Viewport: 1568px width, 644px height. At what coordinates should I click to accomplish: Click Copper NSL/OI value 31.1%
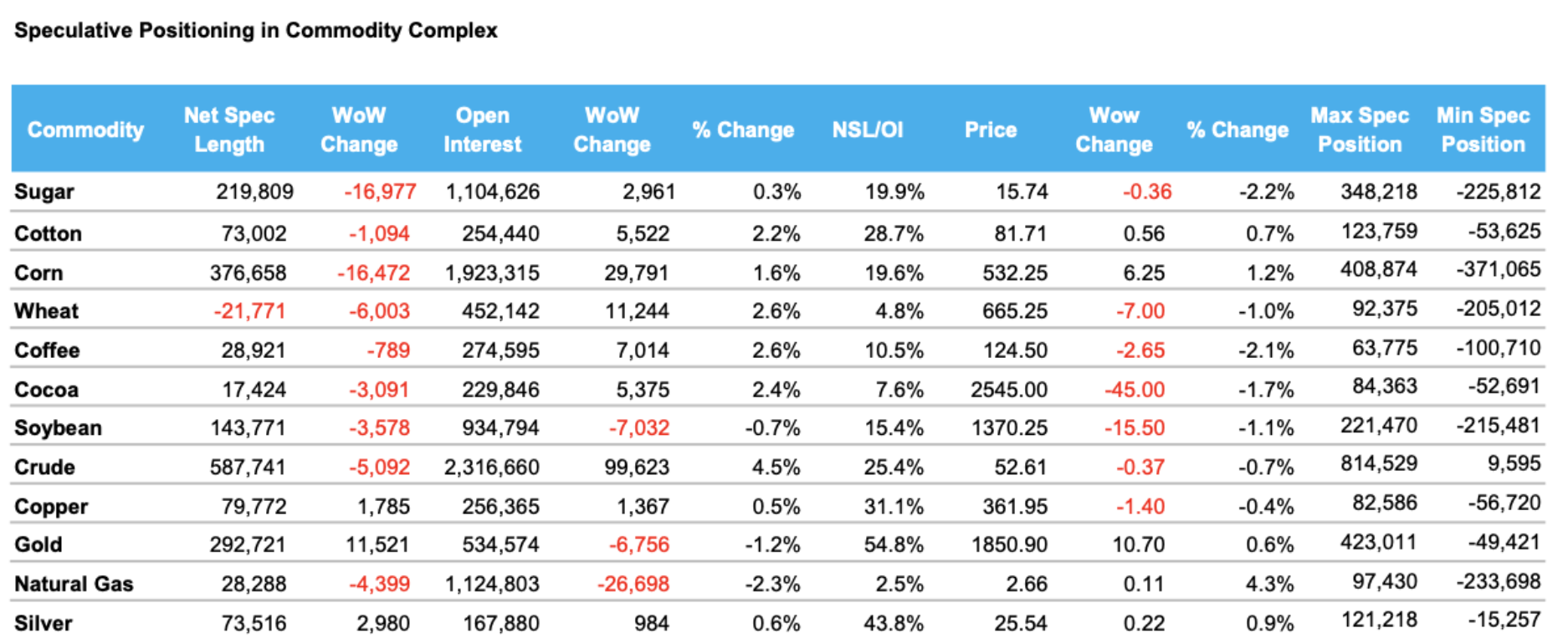tap(894, 507)
